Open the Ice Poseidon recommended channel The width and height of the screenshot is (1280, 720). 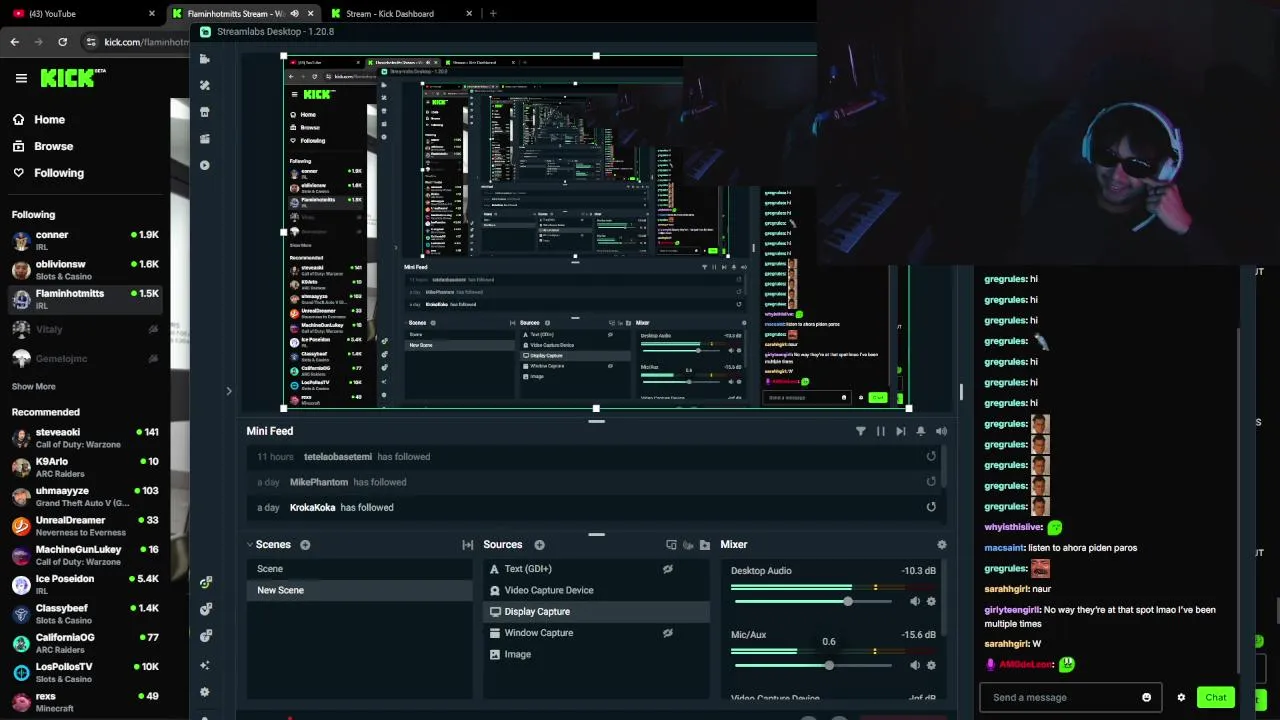point(86,584)
